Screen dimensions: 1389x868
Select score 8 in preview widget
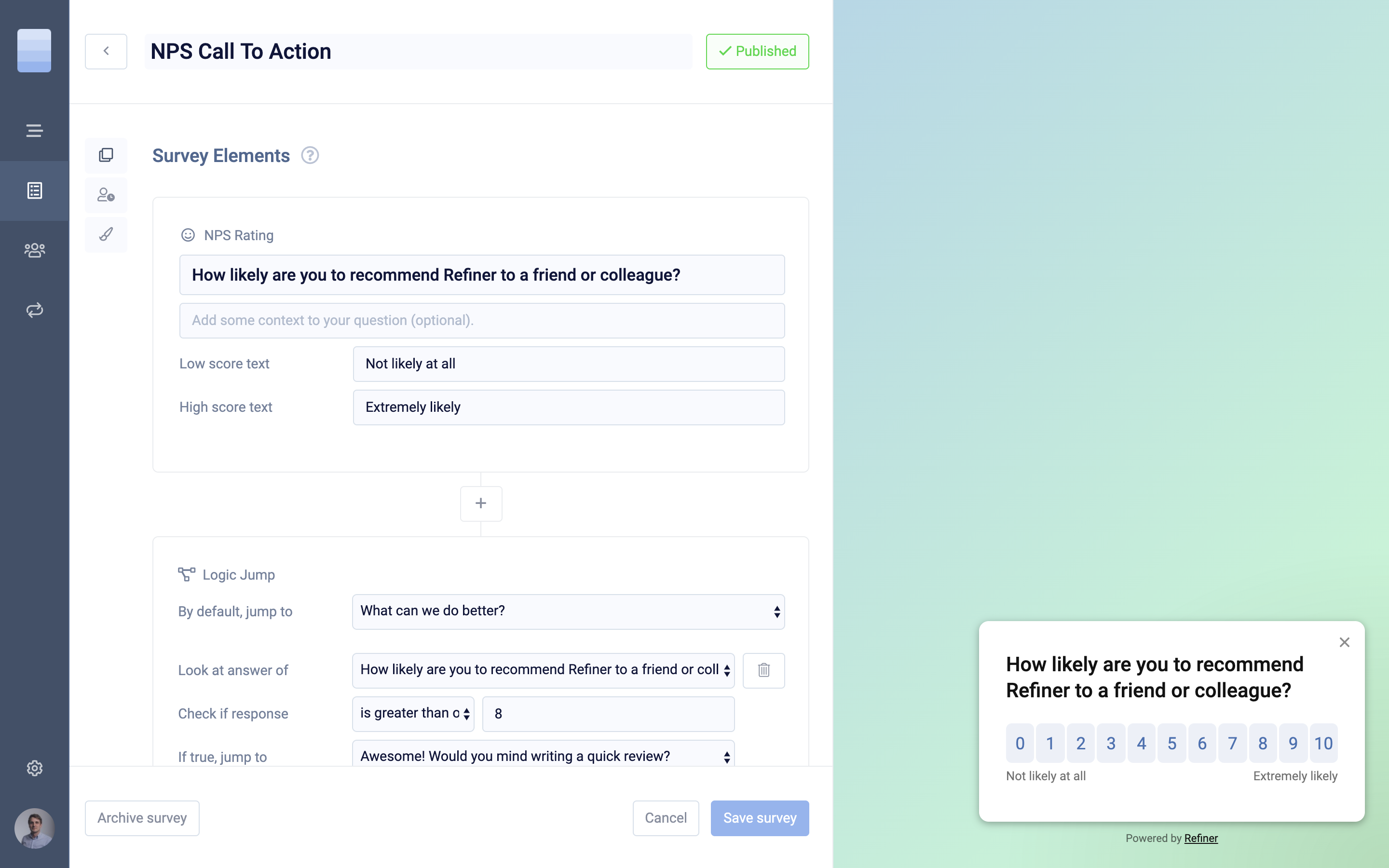click(1263, 744)
